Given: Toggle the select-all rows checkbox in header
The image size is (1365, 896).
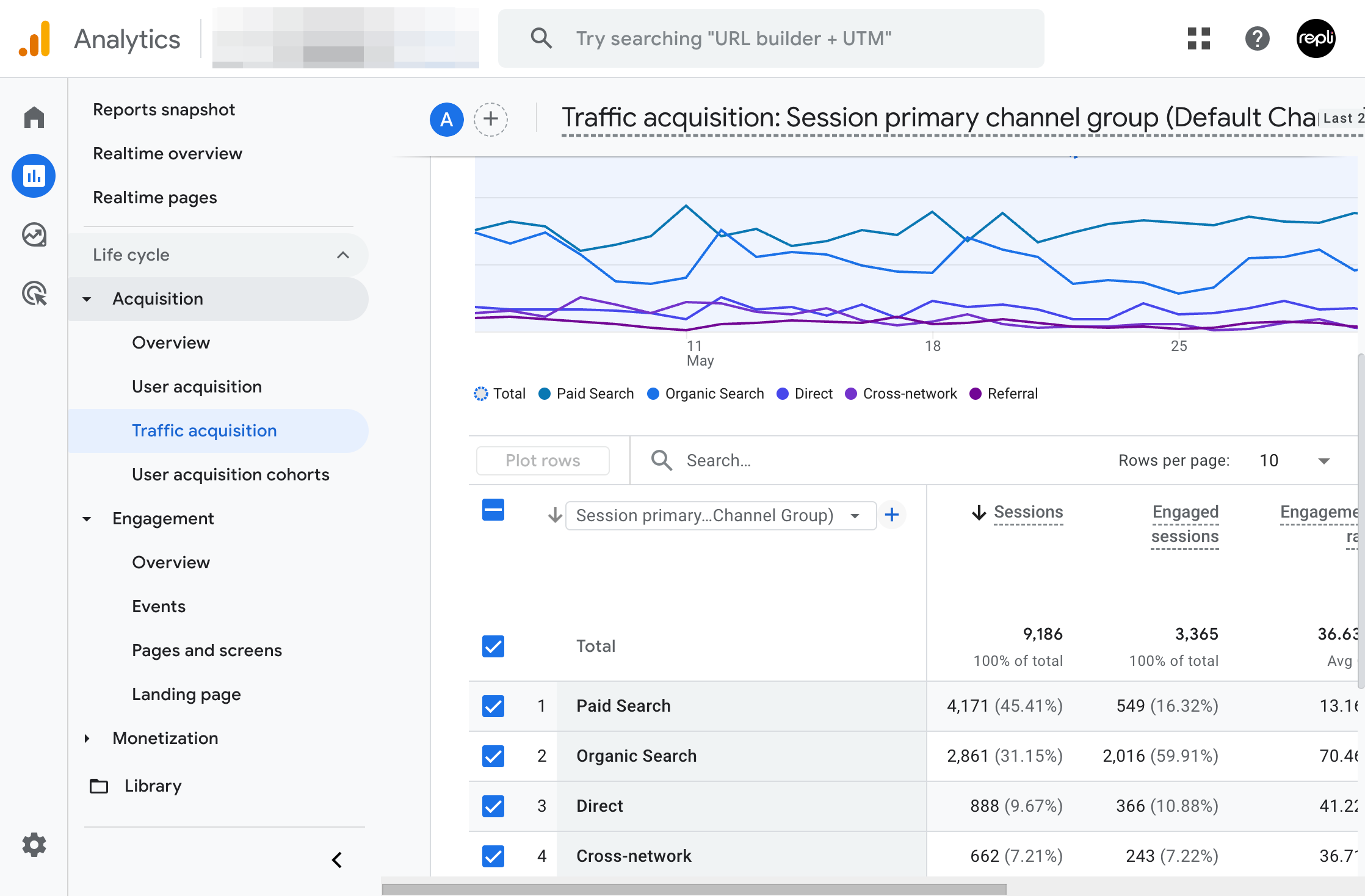Looking at the screenshot, I should coord(493,510).
